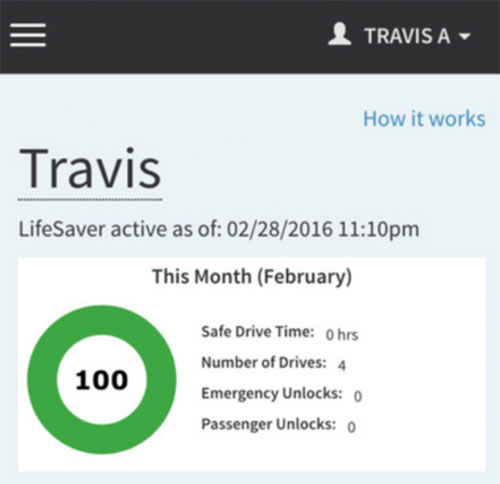
Task: Follow the How it works link
Action: (x=424, y=119)
